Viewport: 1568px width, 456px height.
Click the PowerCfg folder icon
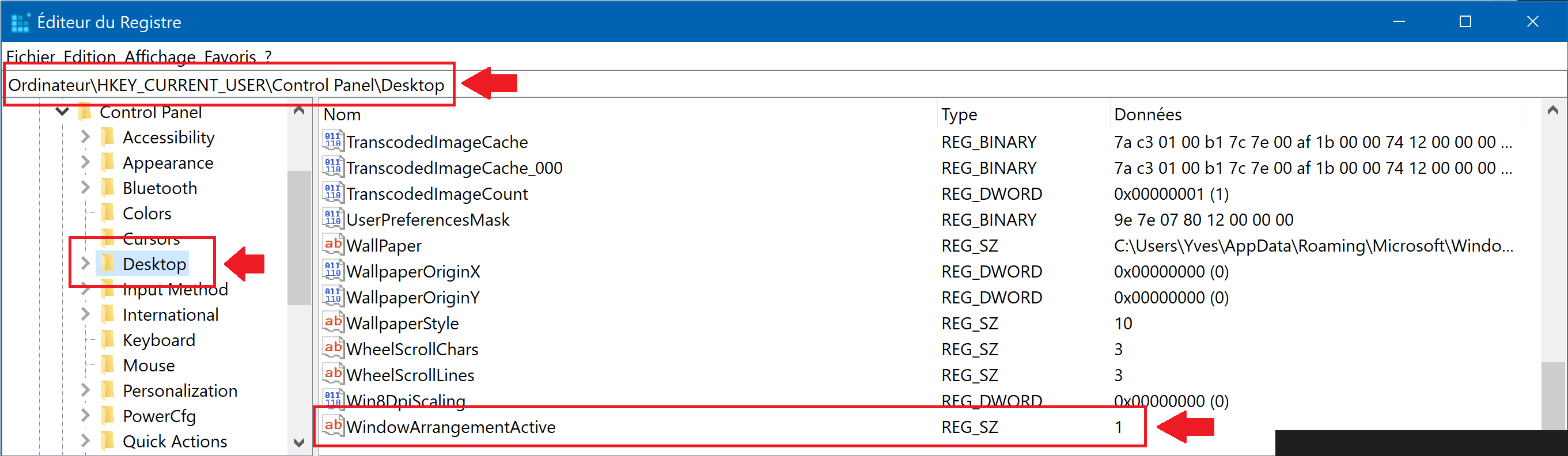click(107, 416)
